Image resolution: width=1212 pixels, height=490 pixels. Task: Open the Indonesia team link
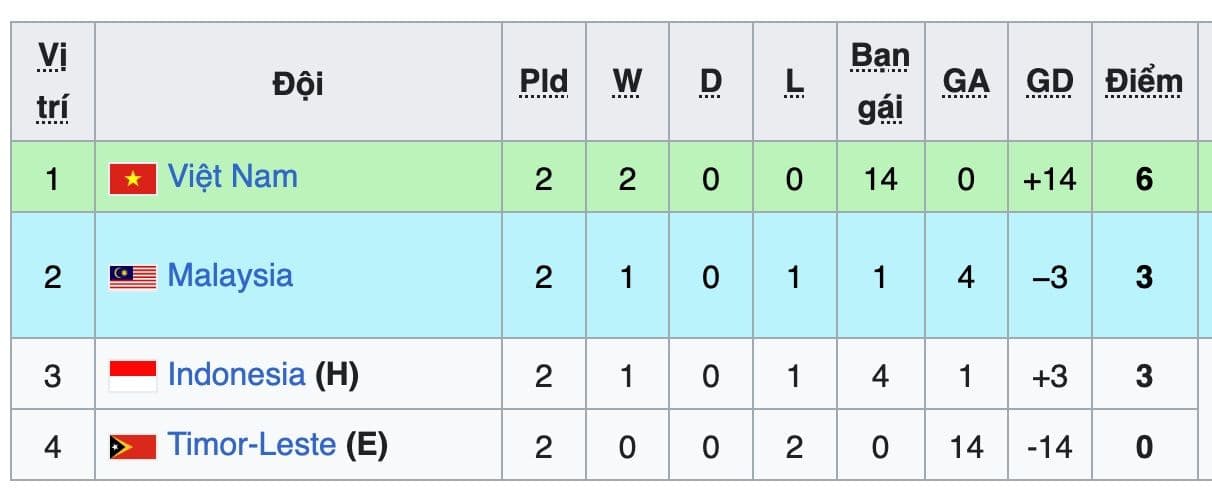coord(236,374)
